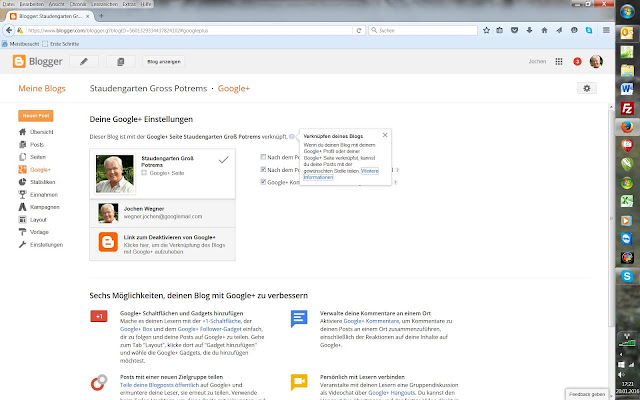This screenshot has height=400, width=640.
Task: Open Word from the Windows taskbar
Action: [627, 89]
